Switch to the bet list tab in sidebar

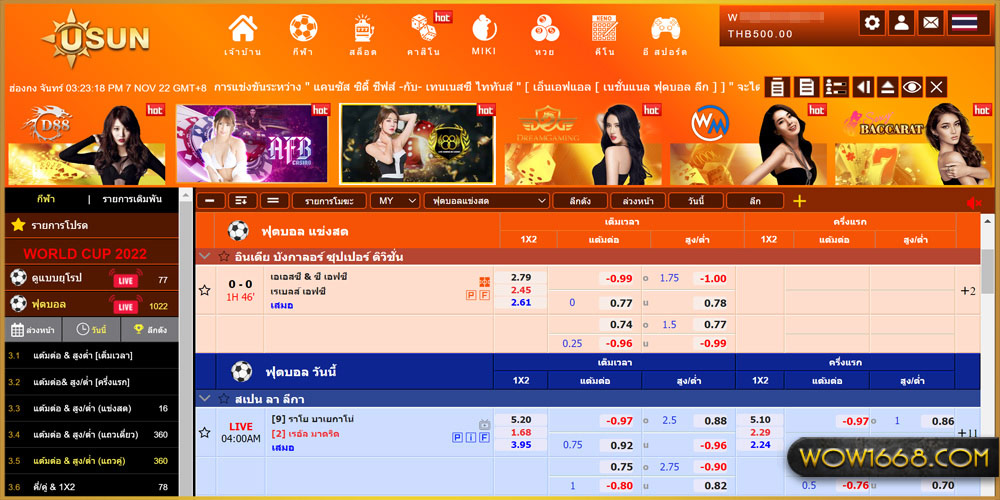[132, 199]
